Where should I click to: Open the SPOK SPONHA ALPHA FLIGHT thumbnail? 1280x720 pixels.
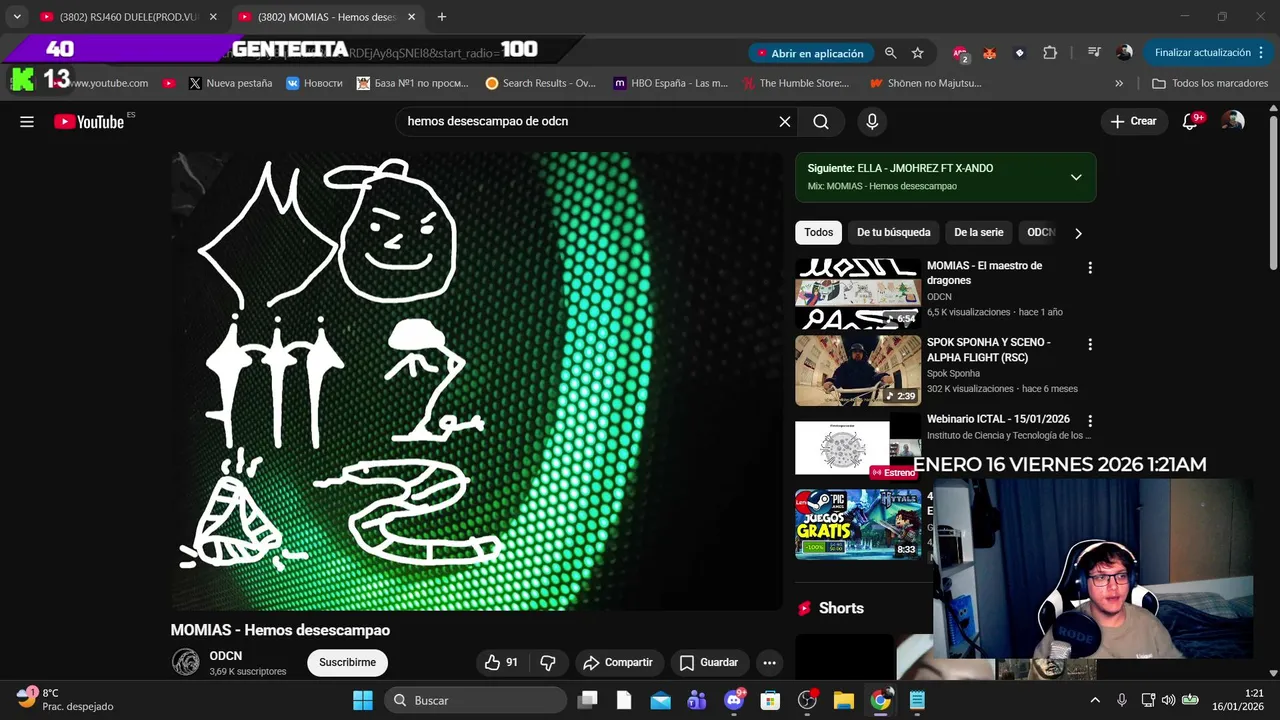[858, 371]
